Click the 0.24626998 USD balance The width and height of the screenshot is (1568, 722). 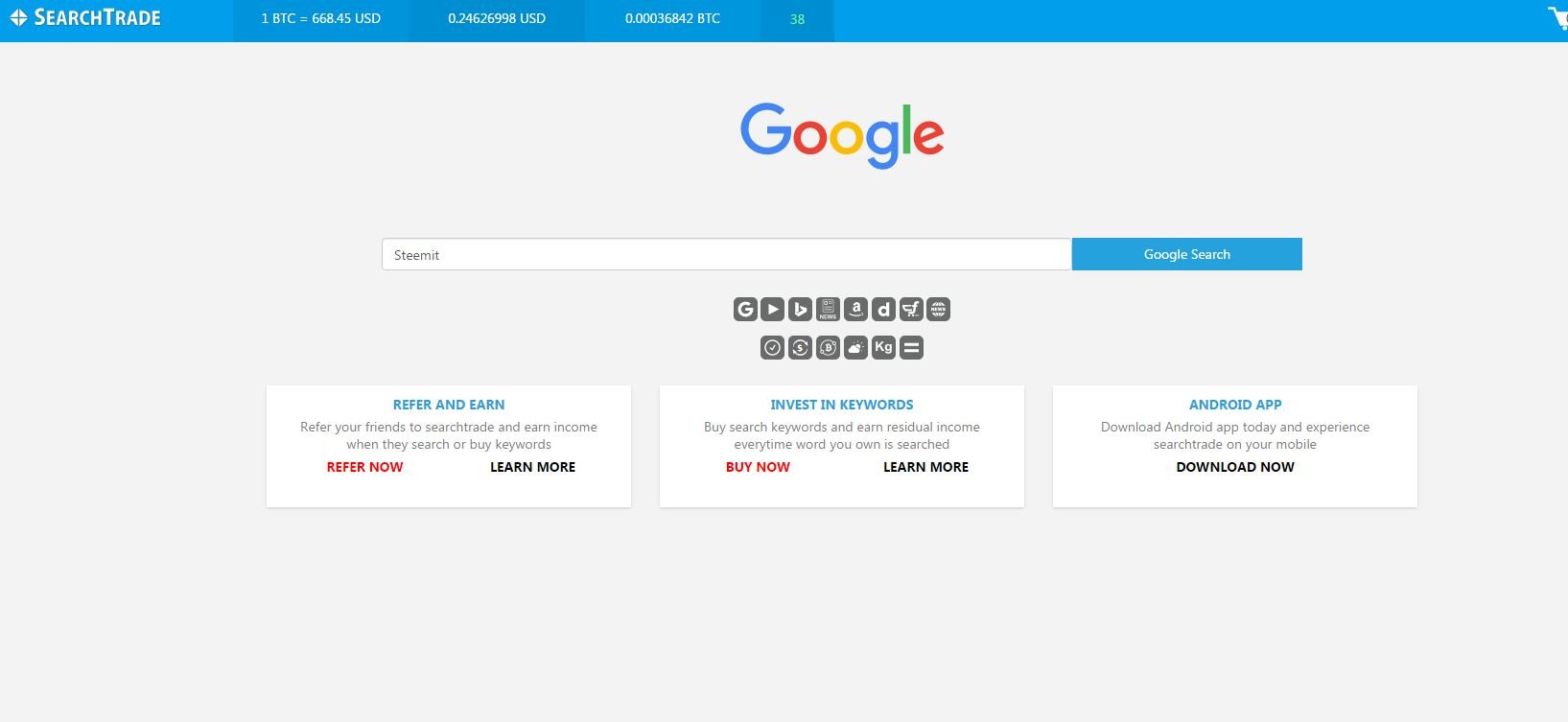497,18
